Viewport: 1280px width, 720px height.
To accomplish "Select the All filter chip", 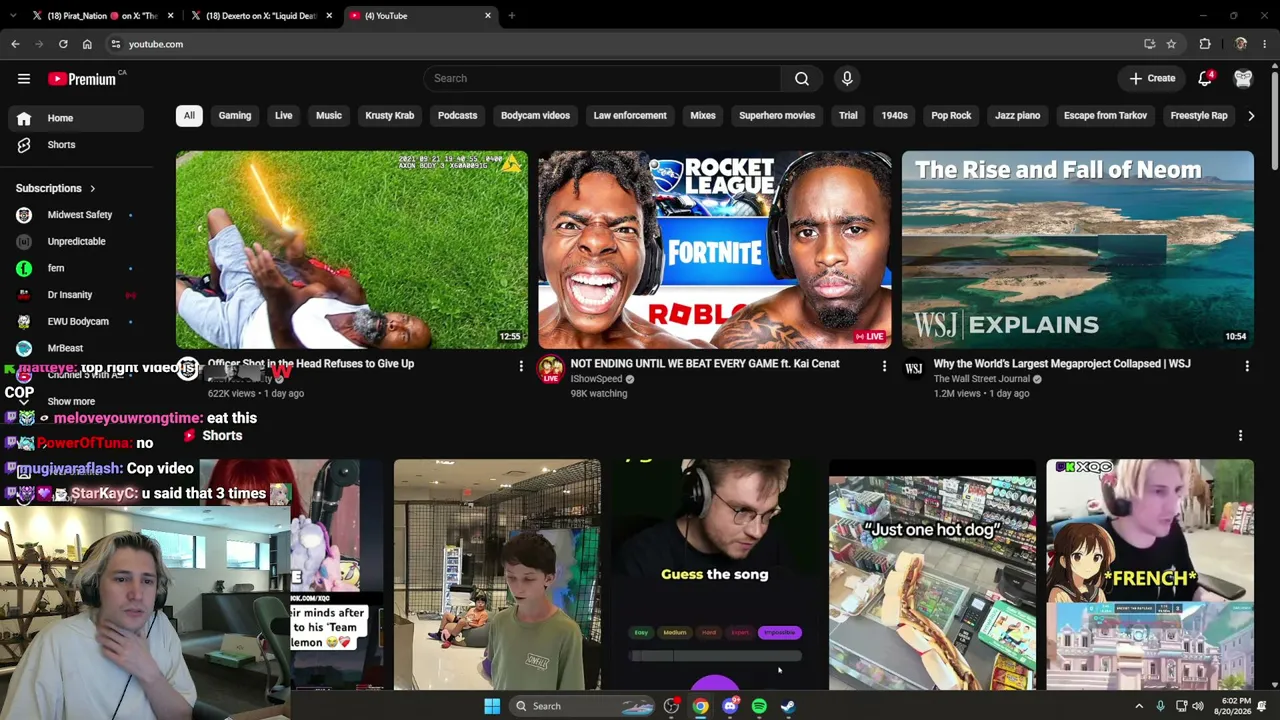I will coord(189,116).
